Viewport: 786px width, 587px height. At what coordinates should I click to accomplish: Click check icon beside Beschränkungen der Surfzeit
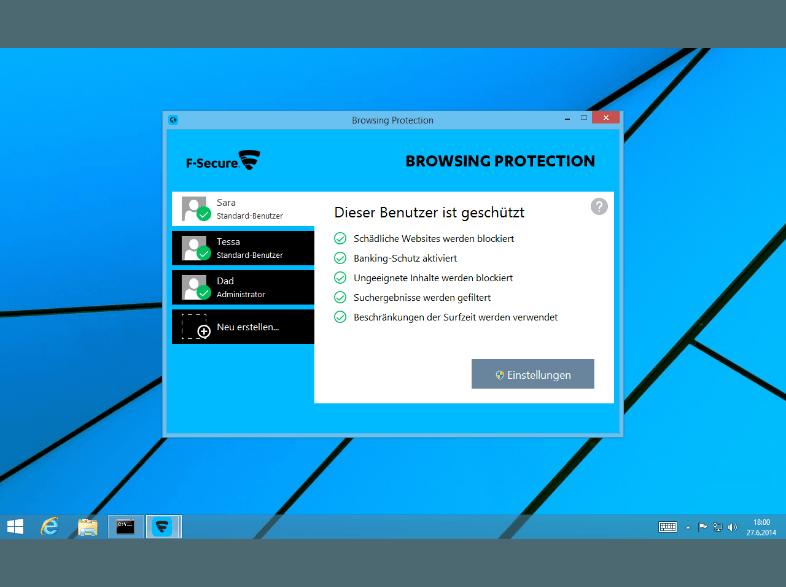(340, 317)
